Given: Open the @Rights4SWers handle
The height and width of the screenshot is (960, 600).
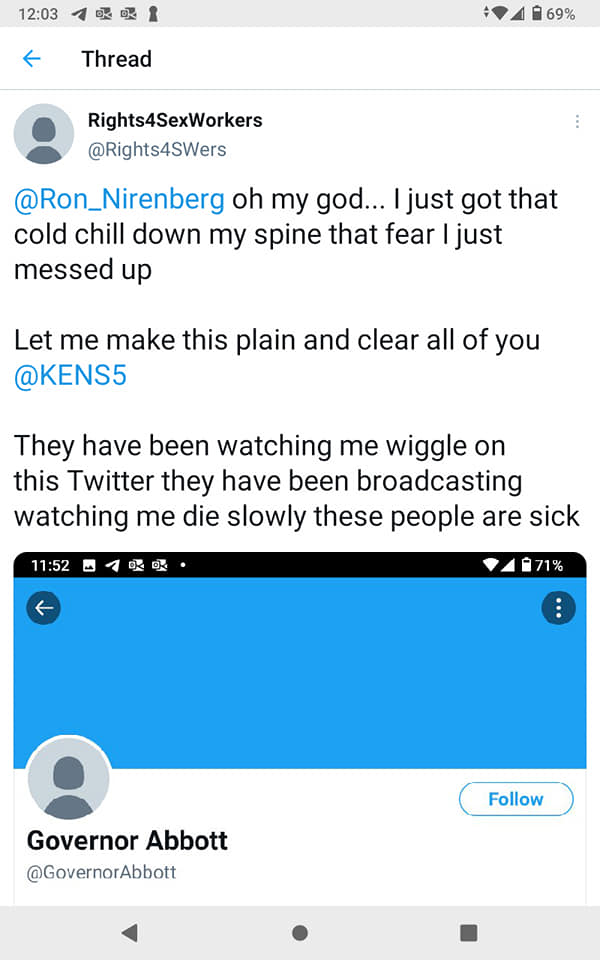Looking at the screenshot, I should click(x=157, y=150).
